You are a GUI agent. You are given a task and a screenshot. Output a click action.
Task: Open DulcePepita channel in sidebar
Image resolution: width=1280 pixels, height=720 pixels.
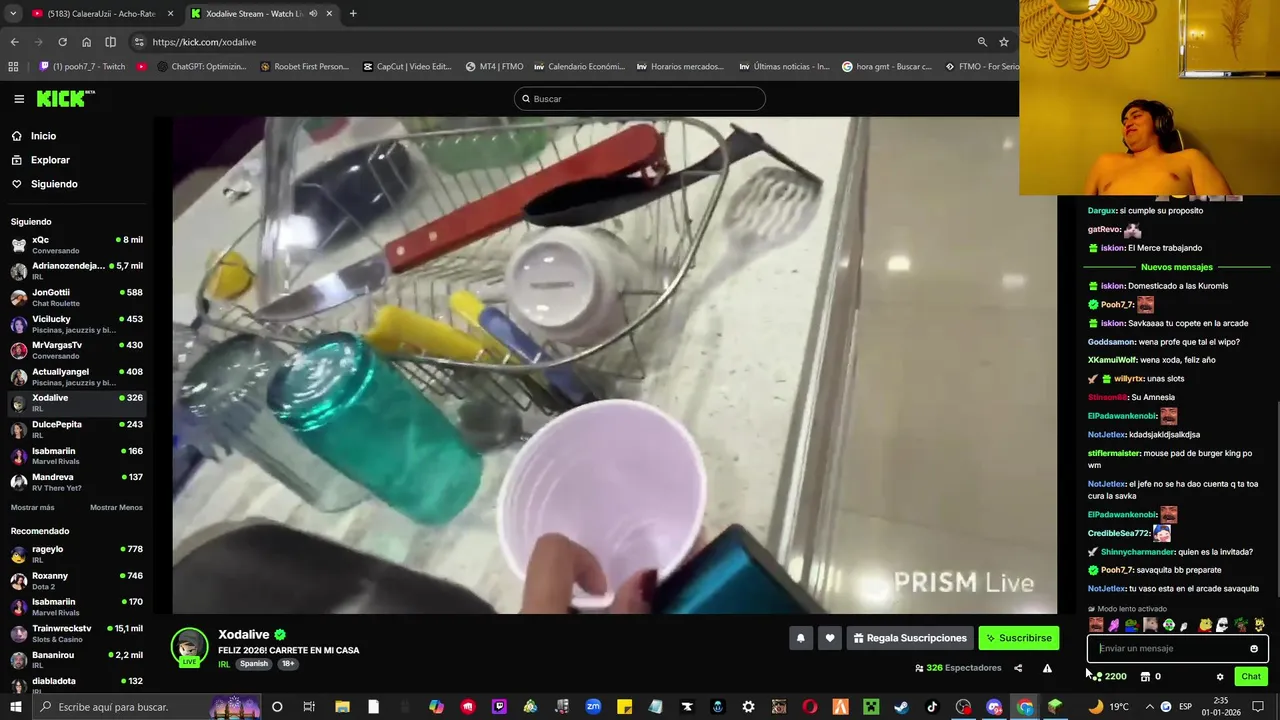click(76, 429)
